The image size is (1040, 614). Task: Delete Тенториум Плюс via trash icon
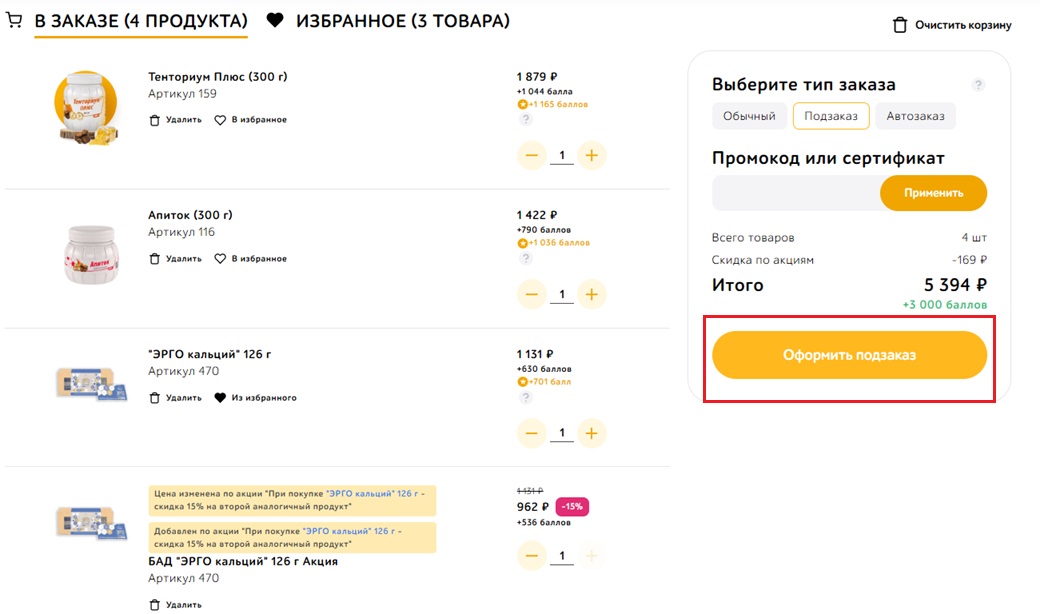(155, 120)
